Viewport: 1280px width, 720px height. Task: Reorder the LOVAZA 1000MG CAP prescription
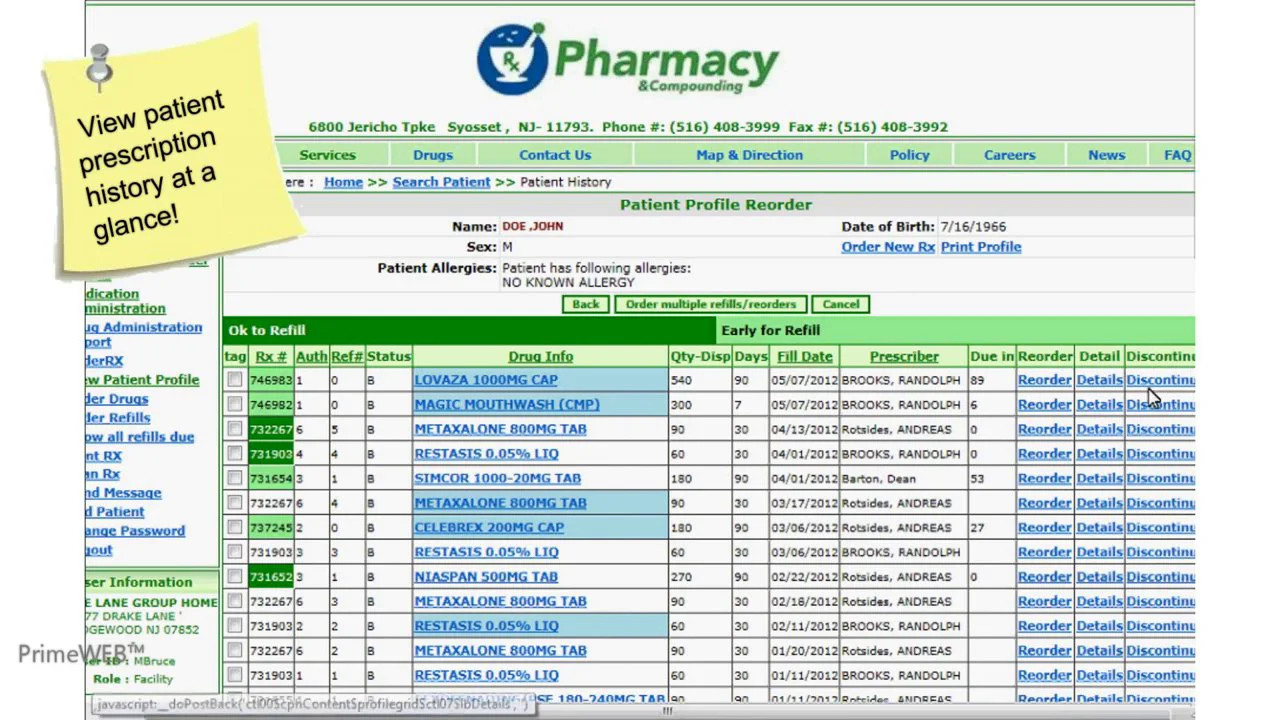pos(1044,380)
